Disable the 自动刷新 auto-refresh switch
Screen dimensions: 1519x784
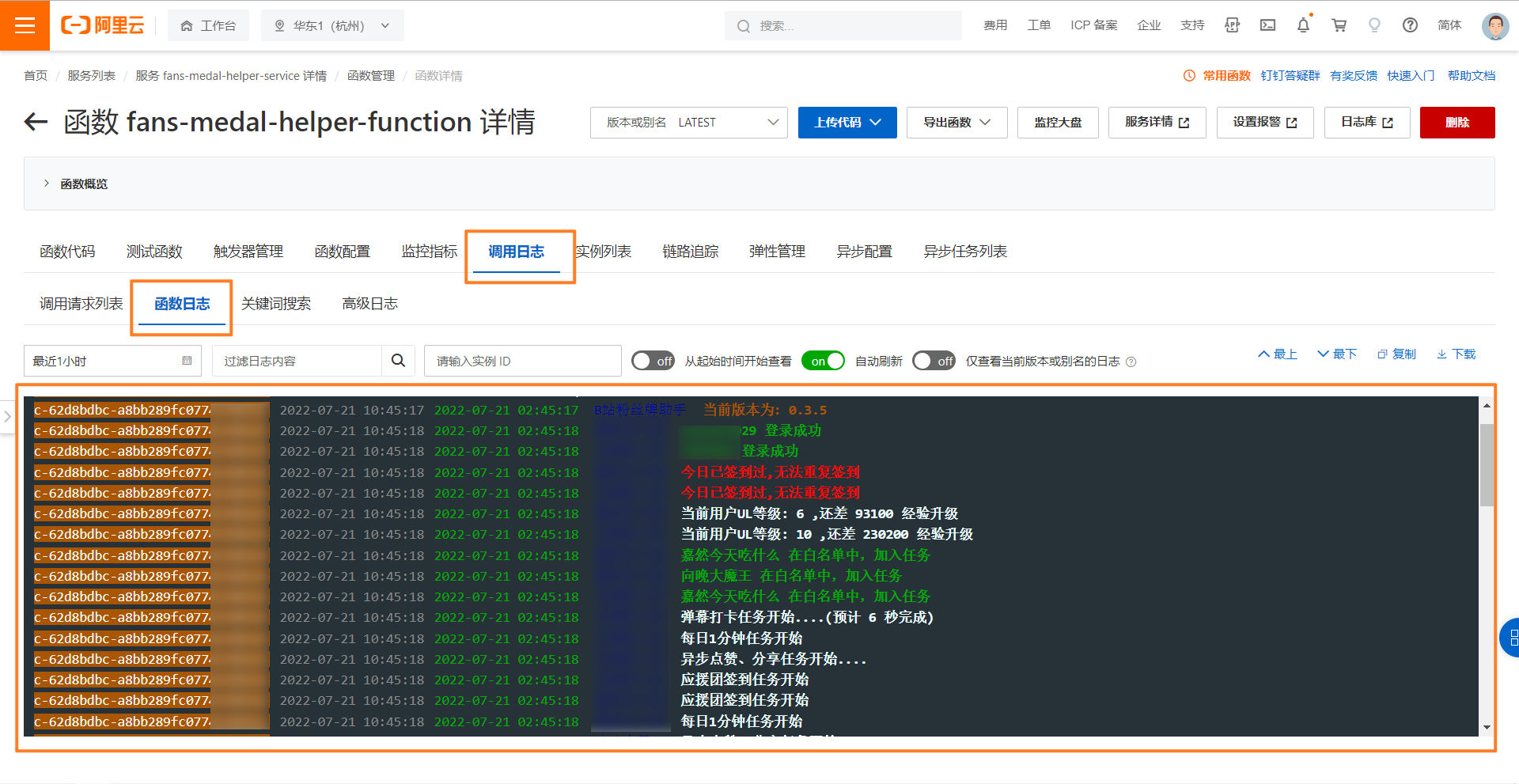click(823, 361)
